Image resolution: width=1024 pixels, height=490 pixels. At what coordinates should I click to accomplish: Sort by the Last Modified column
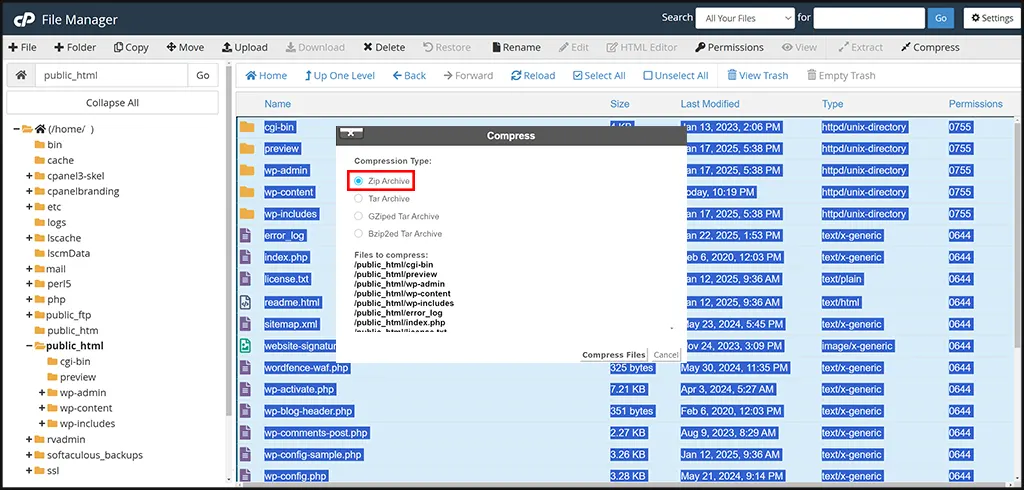[710, 104]
